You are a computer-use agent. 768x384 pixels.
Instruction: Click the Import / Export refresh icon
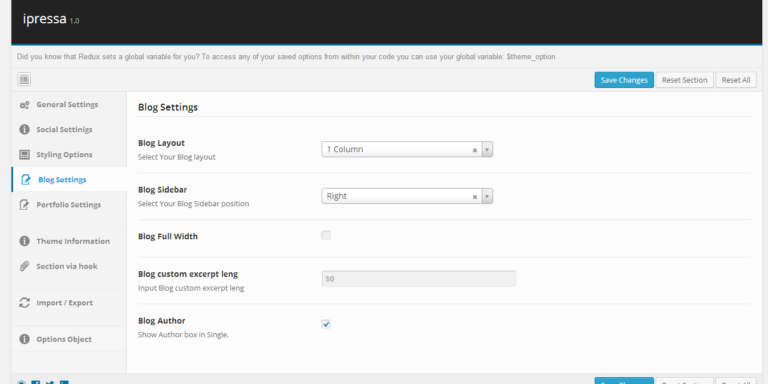pyautogui.click(x=24, y=303)
